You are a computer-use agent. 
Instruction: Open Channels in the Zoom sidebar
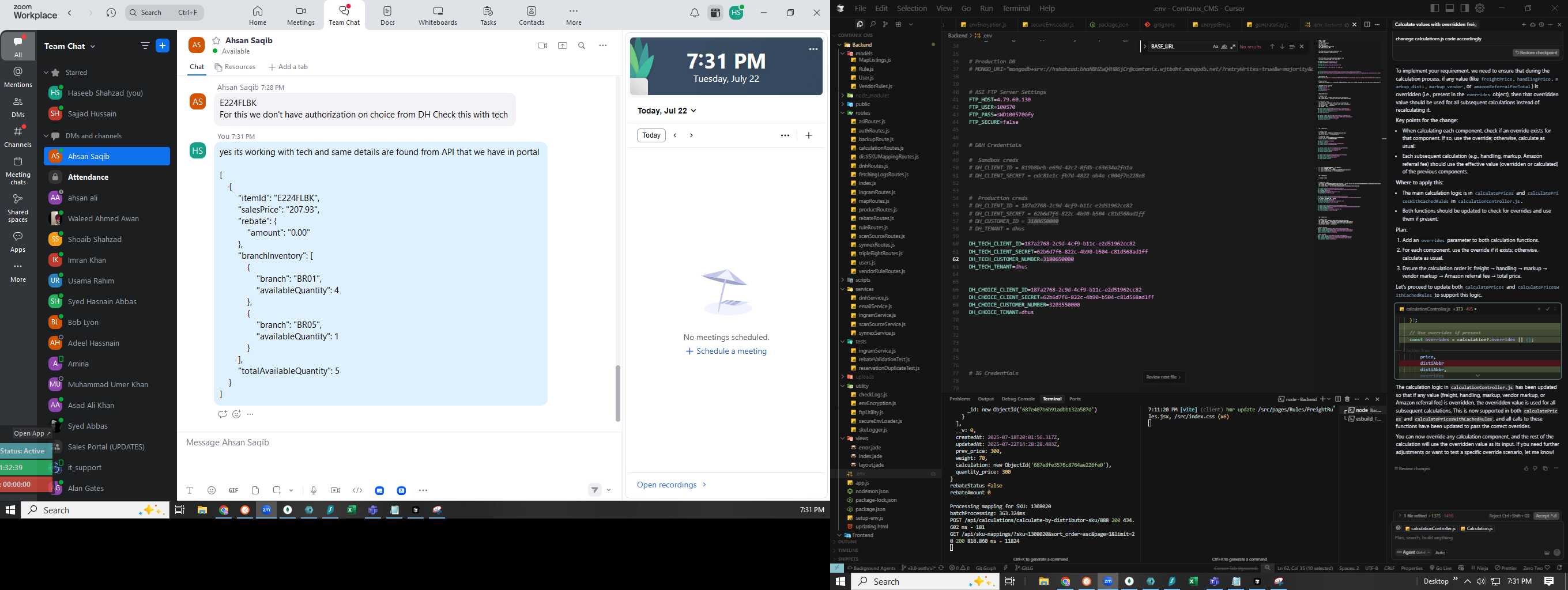pos(18,137)
